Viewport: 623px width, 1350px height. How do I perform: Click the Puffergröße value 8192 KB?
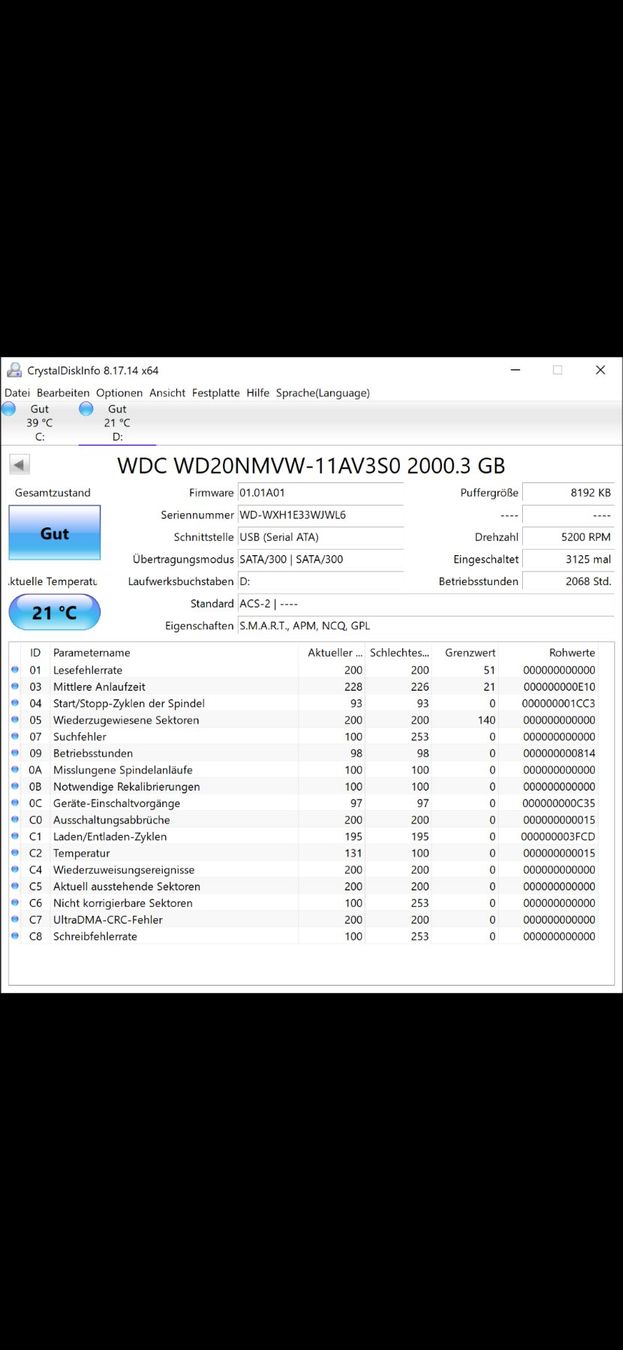568,493
